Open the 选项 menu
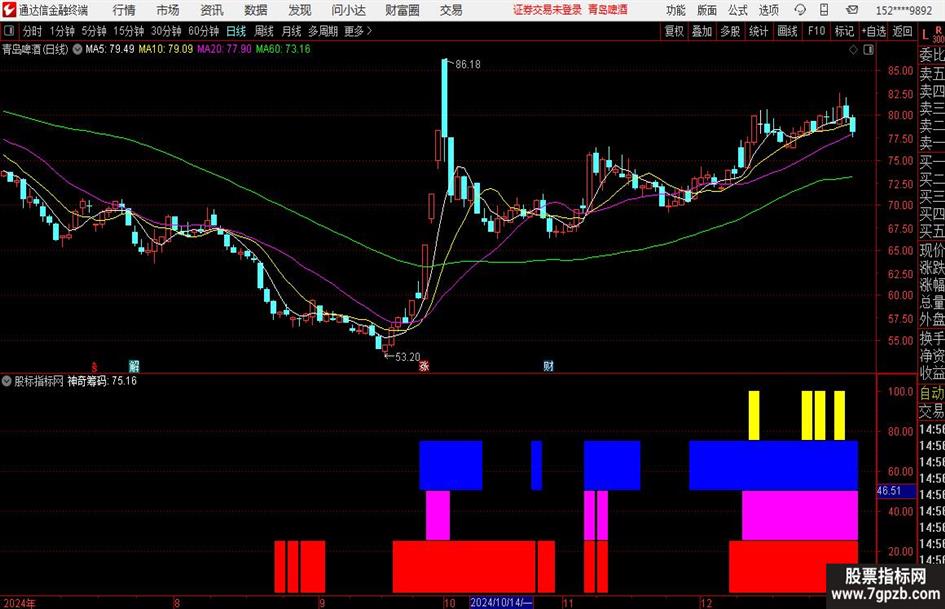 [768, 10]
